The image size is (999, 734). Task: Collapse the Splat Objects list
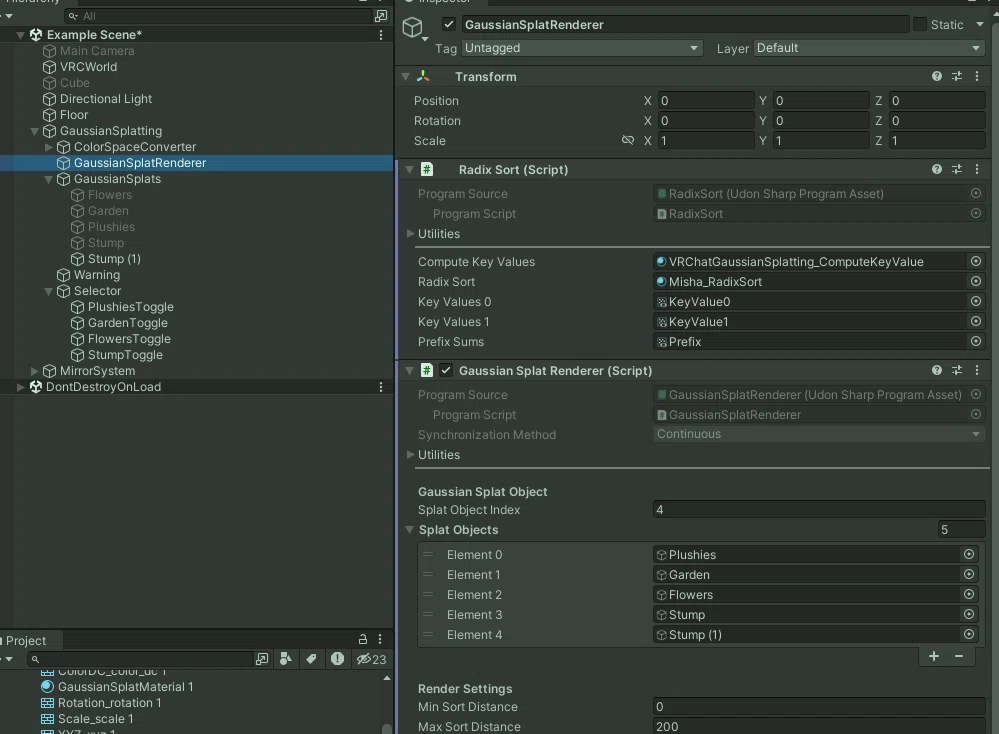[410, 529]
